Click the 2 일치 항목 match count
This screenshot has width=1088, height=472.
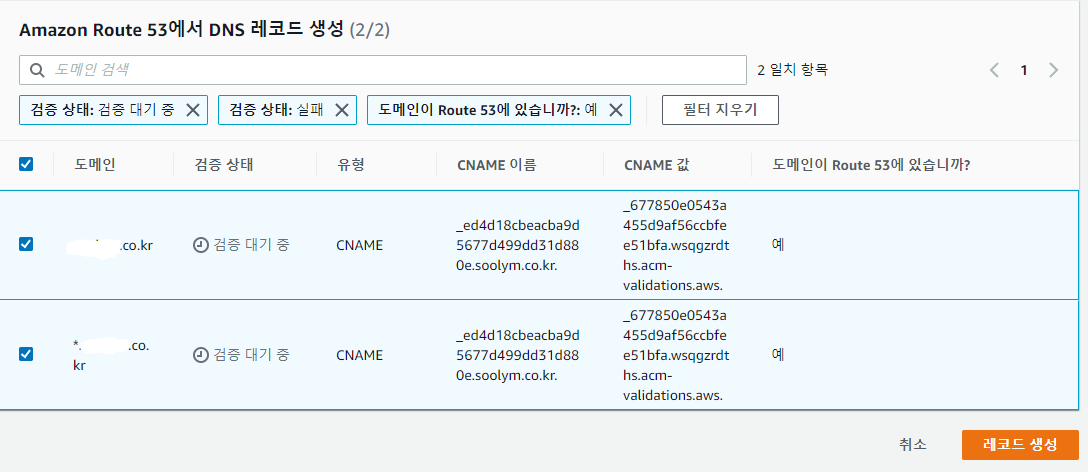coord(792,70)
